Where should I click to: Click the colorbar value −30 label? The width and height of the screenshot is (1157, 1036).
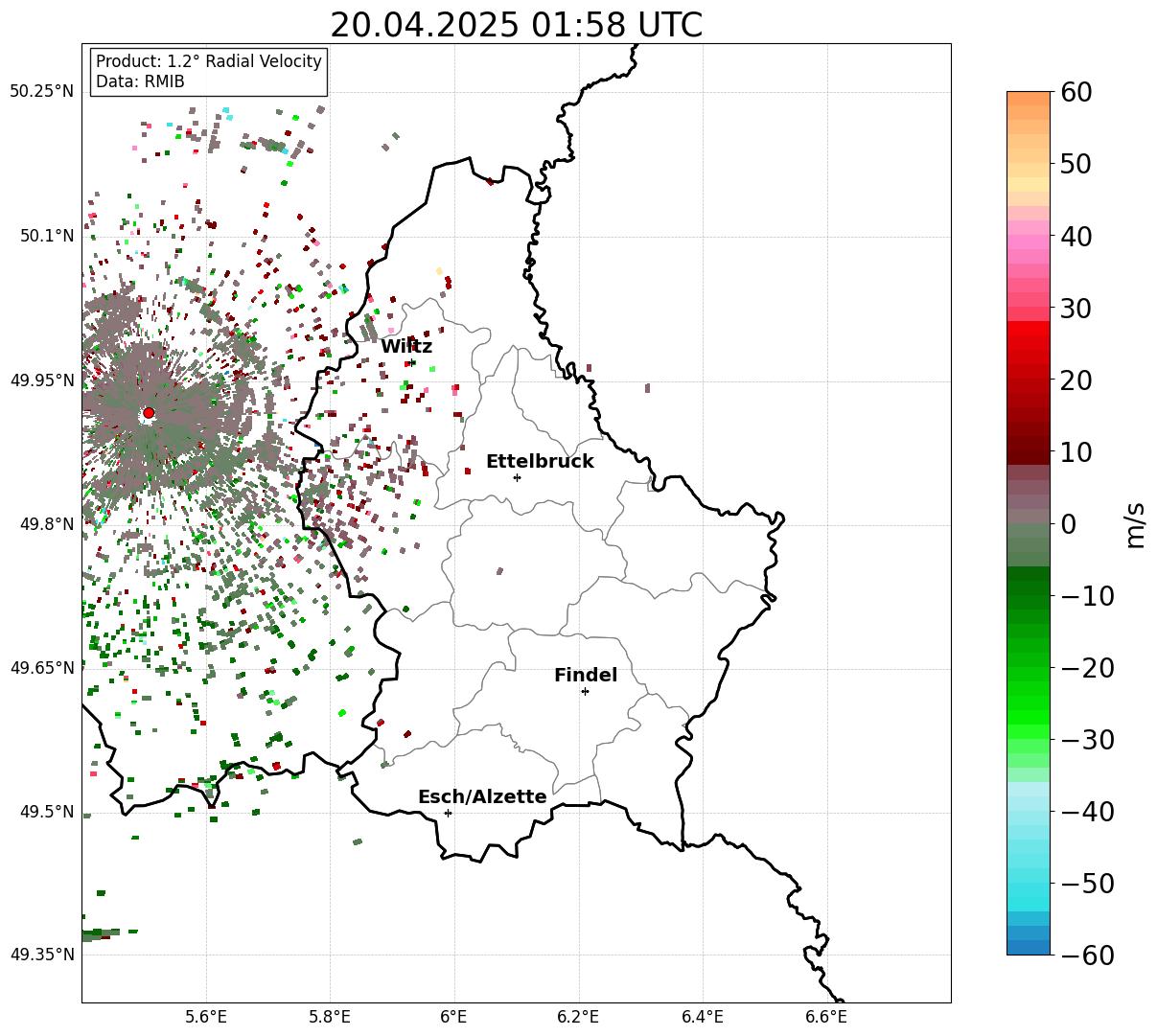point(1088,740)
